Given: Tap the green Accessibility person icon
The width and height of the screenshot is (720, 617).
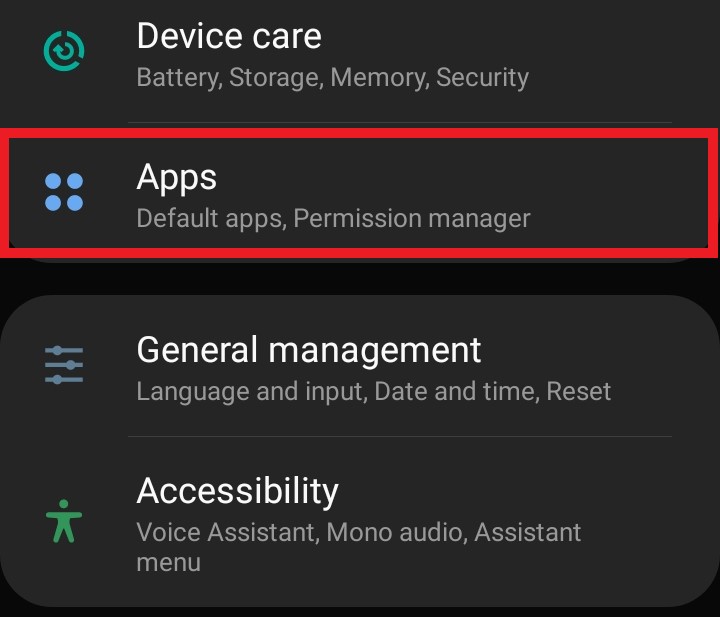Looking at the screenshot, I should [65, 521].
